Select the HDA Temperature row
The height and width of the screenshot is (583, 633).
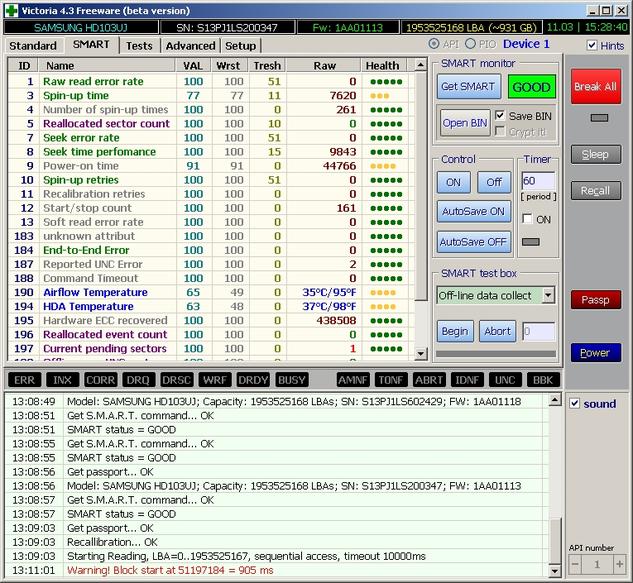click(209, 306)
